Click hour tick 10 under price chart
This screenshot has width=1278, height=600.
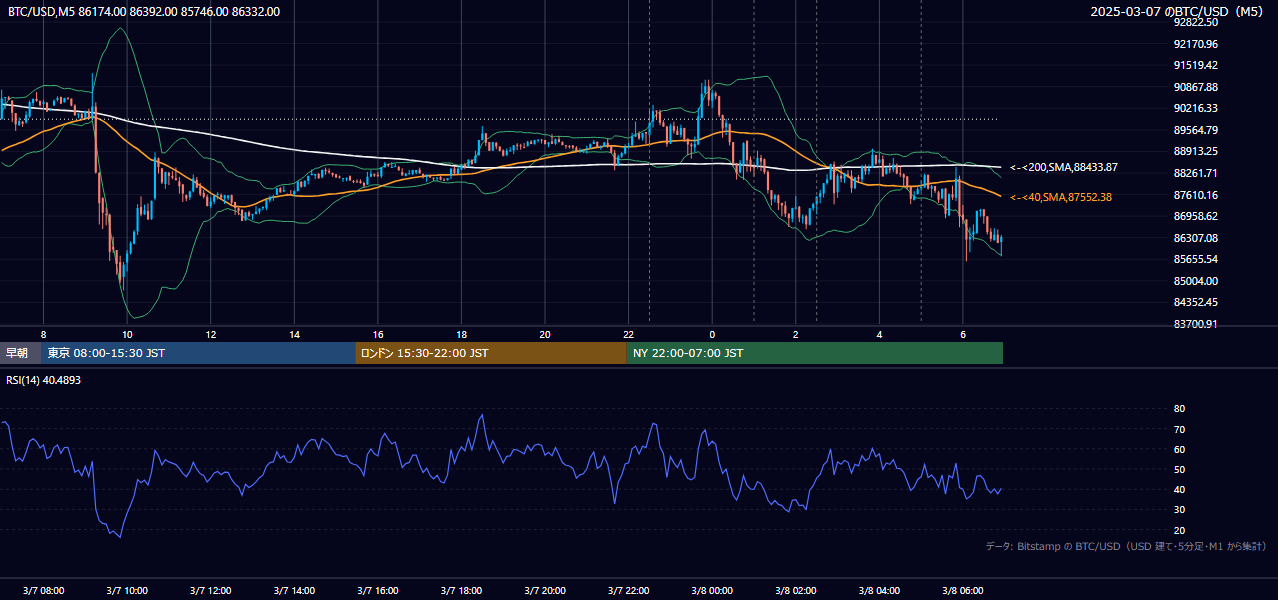[x=127, y=334]
